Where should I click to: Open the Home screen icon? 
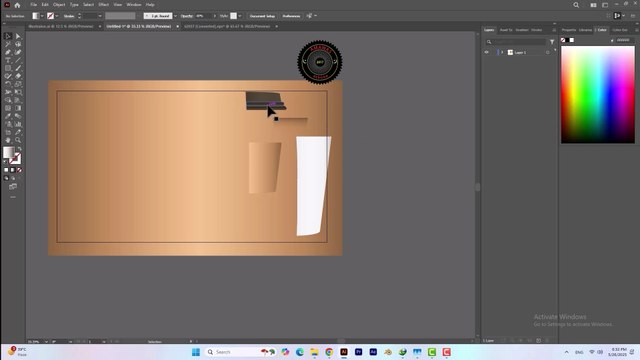pyautogui.click(x=17, y=5)
